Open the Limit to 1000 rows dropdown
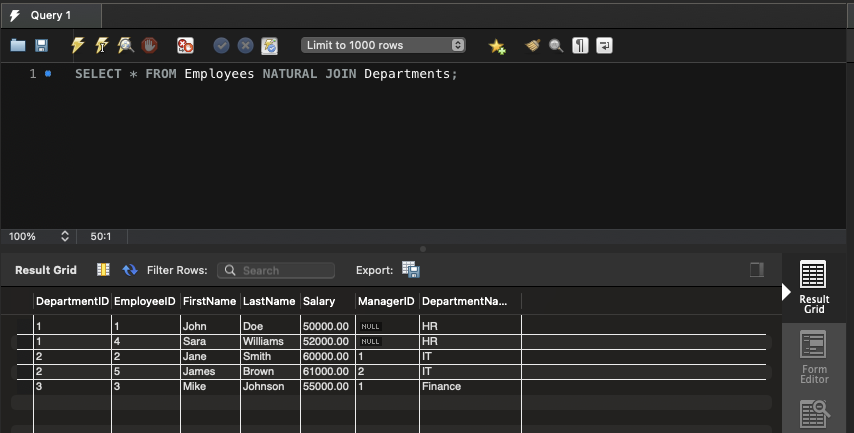The height and width of the screenshot is (433, 854). point(384,46)
